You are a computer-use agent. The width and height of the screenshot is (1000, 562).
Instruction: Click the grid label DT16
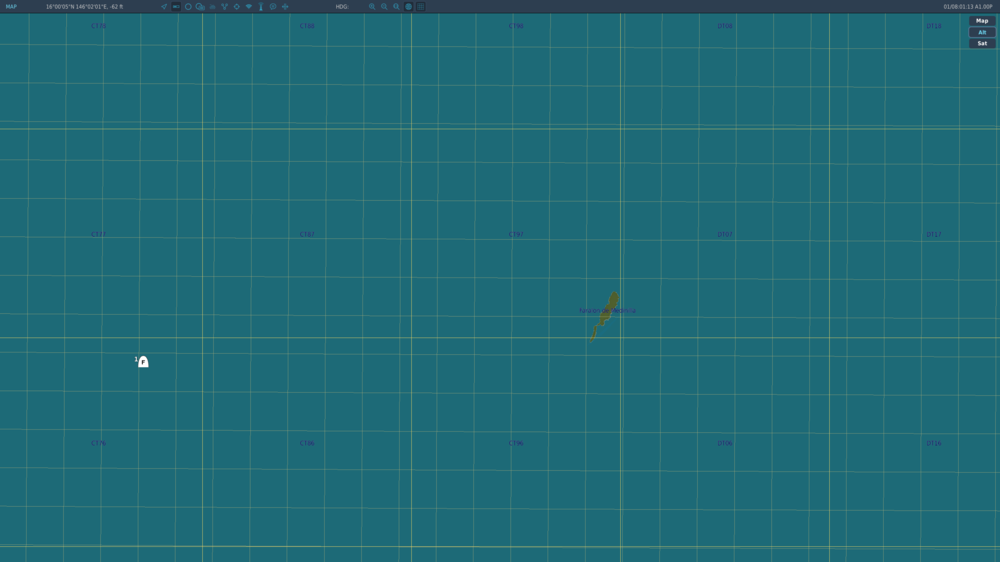pyautogui.click(x=934, y=443)
